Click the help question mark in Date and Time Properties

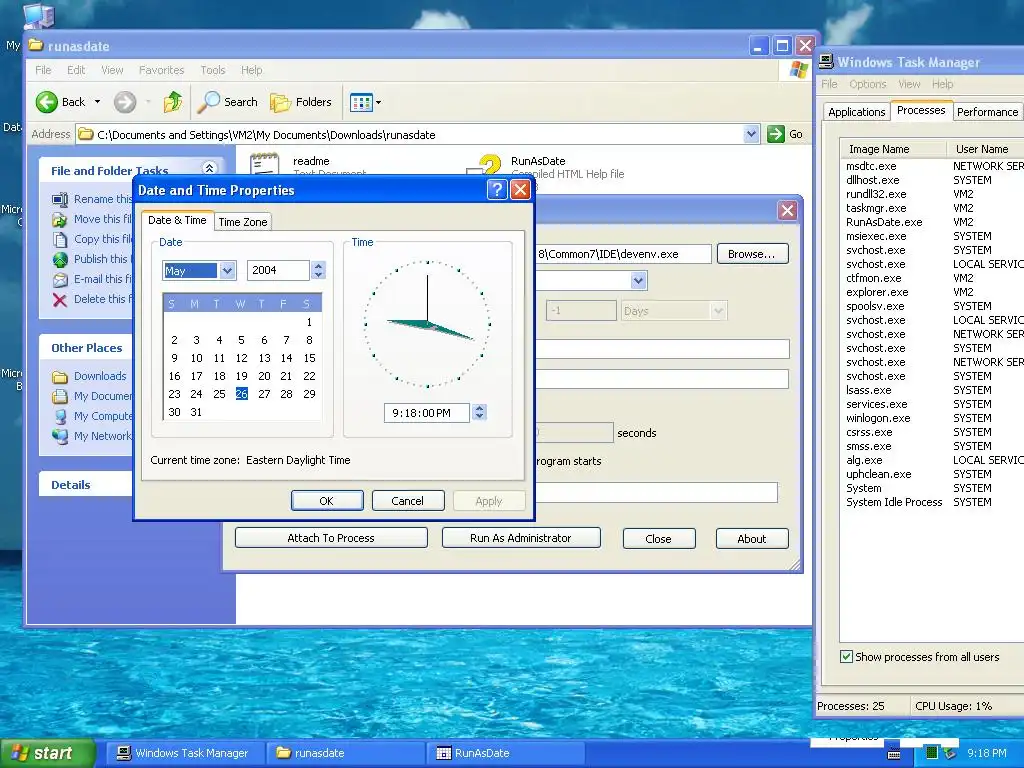[496, 190]
